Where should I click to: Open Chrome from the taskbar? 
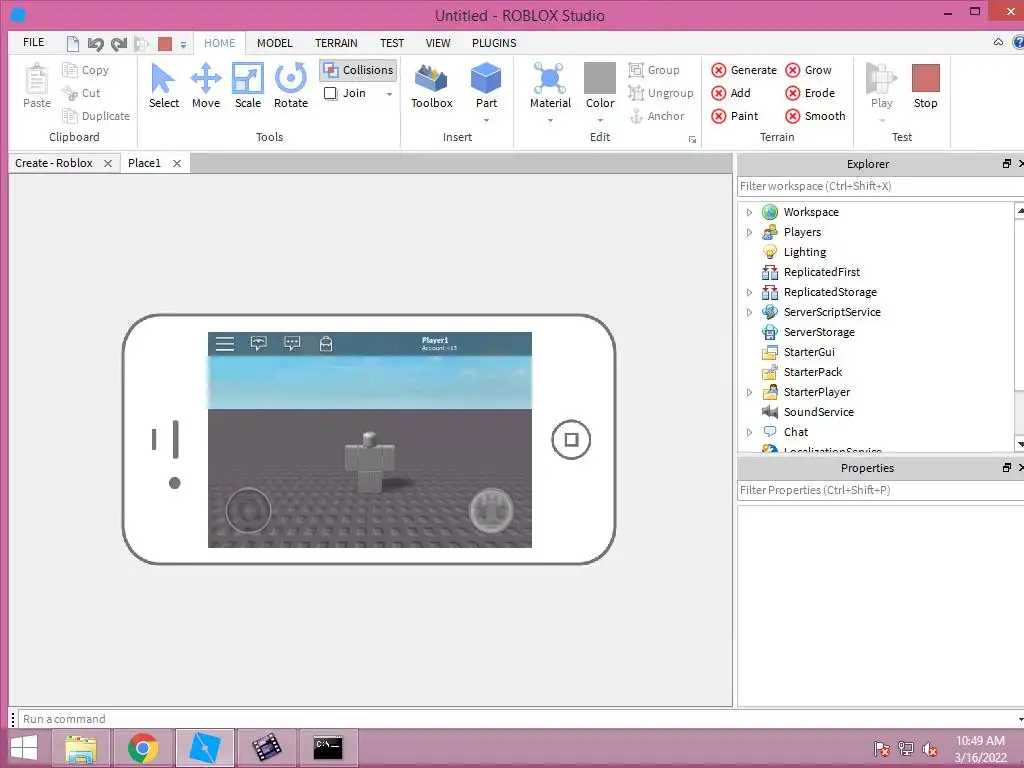pos(143,748)
